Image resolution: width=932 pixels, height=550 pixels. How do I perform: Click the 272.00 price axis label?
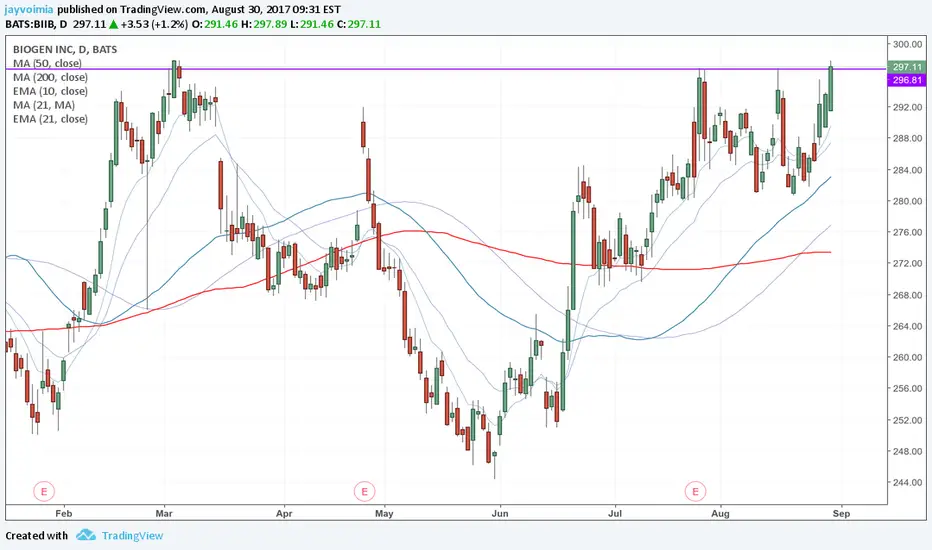click(907, 263)
